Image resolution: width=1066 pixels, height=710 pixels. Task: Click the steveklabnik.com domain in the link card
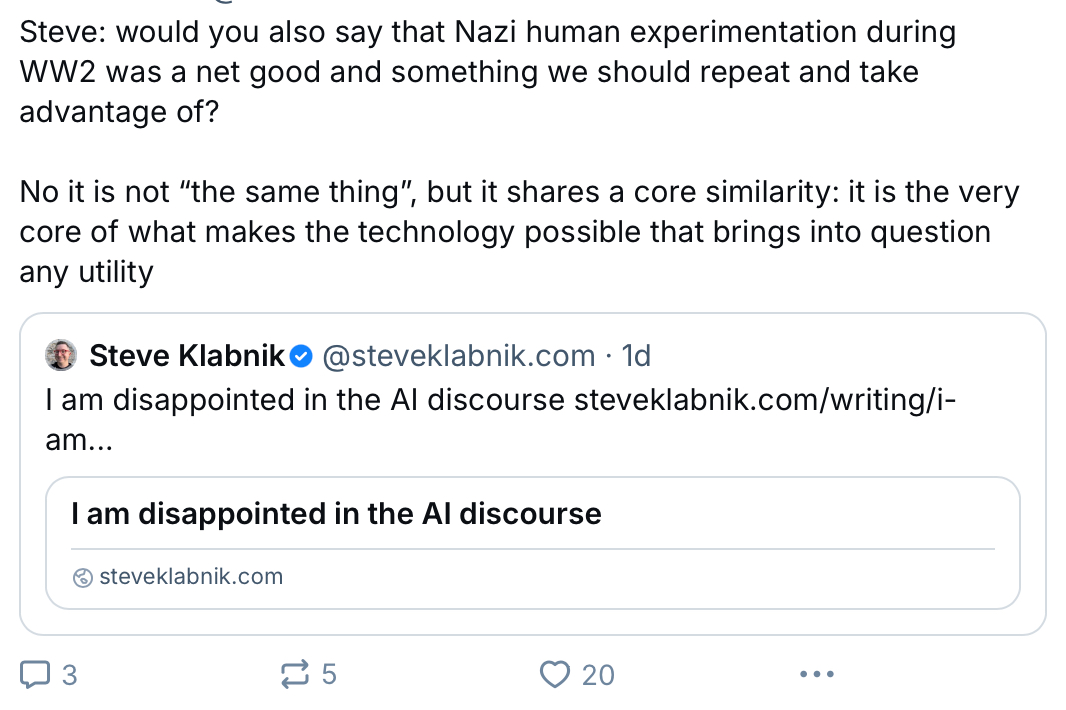[x=190, y=577]
